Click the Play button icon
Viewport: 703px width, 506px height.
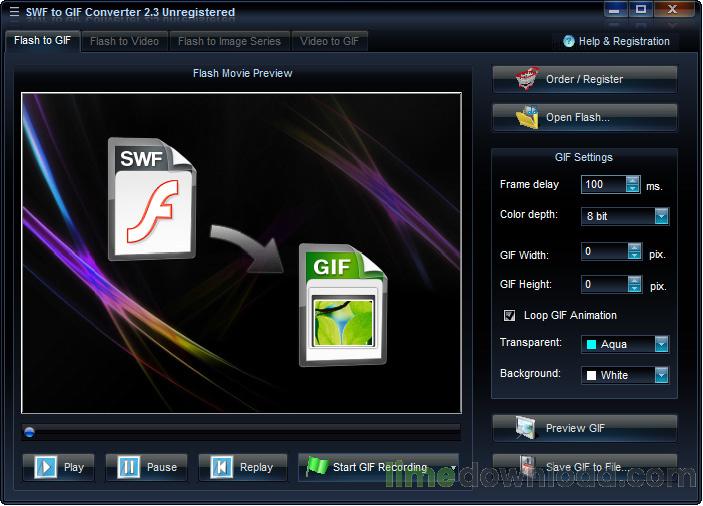(46, 467)
